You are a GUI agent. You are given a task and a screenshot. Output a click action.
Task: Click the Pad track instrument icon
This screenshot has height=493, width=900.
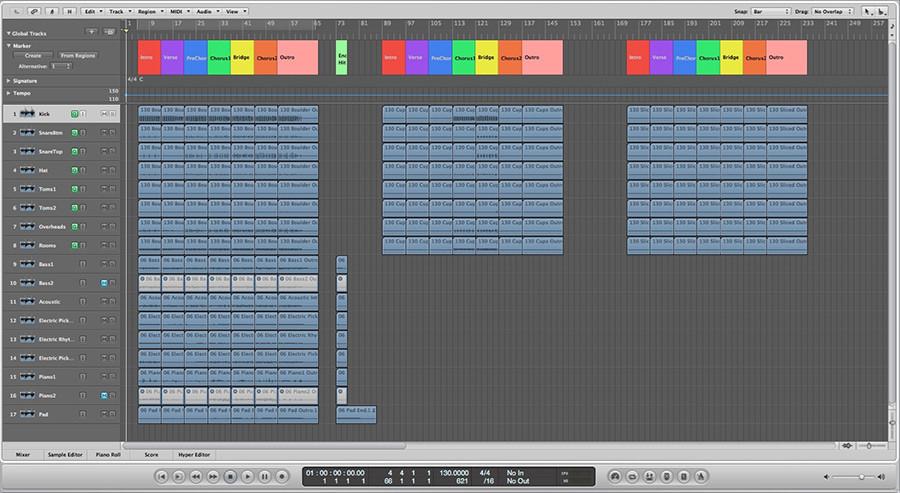click(x=27, y=415)
